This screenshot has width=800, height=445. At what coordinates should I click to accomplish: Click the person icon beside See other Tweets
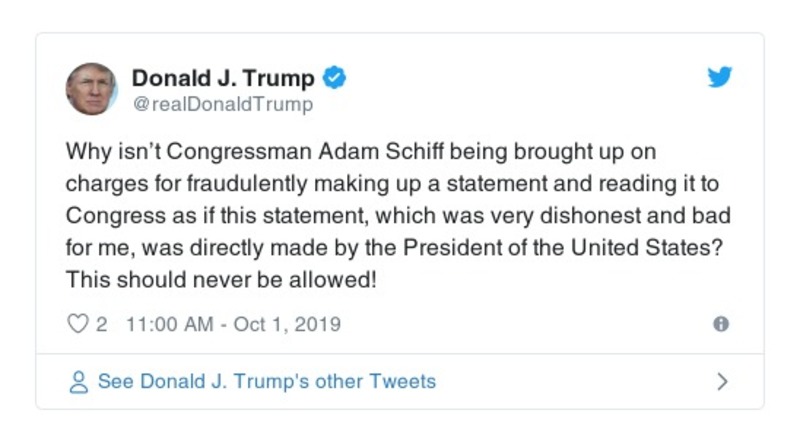tap(78, 381)
